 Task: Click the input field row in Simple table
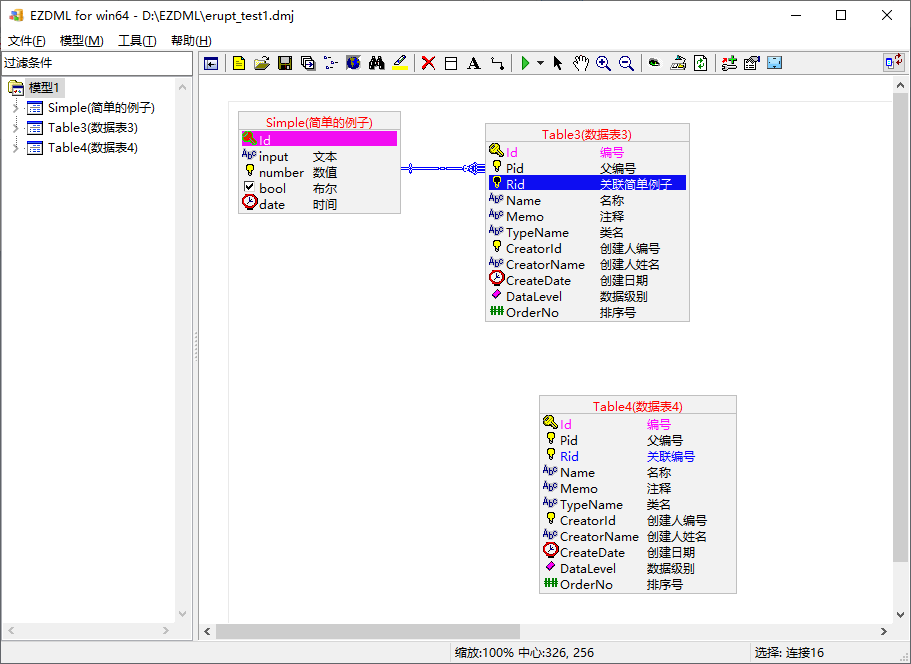pyautogui.click(x=319, y=157)
